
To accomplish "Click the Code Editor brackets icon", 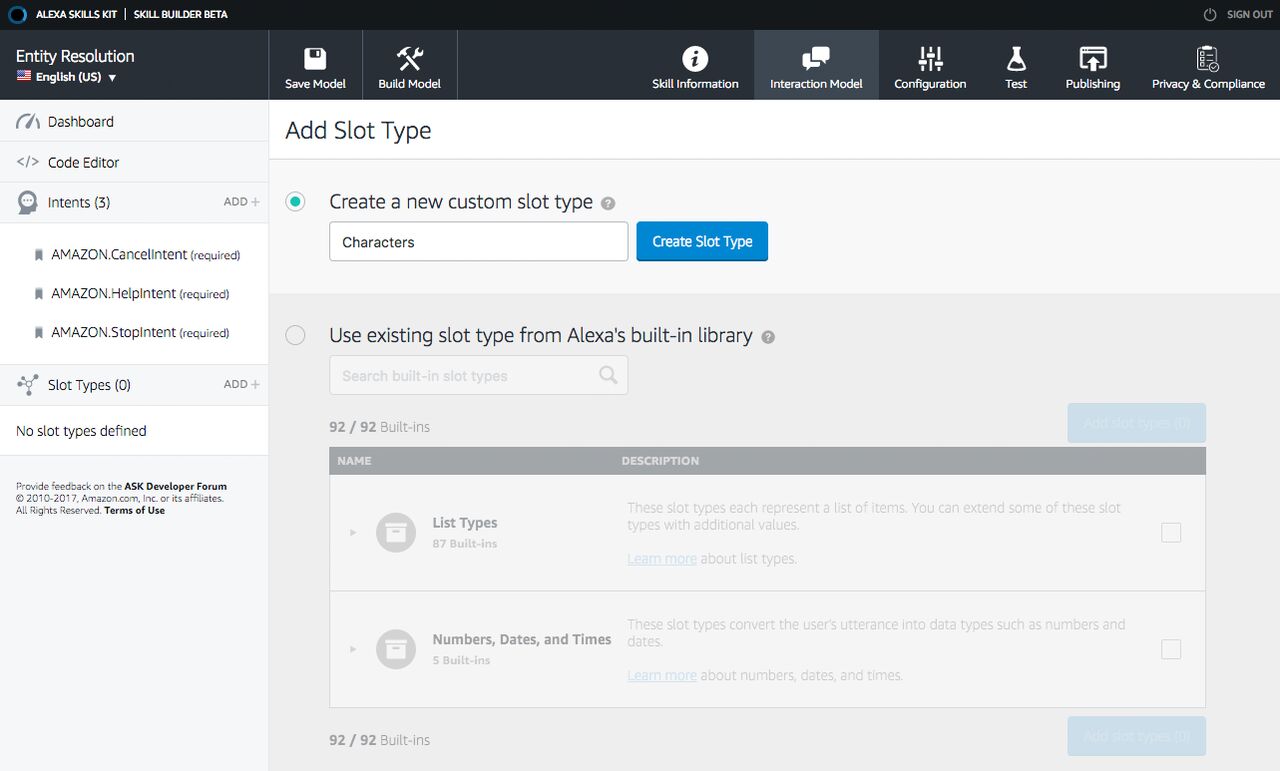I will coord(28,162).
